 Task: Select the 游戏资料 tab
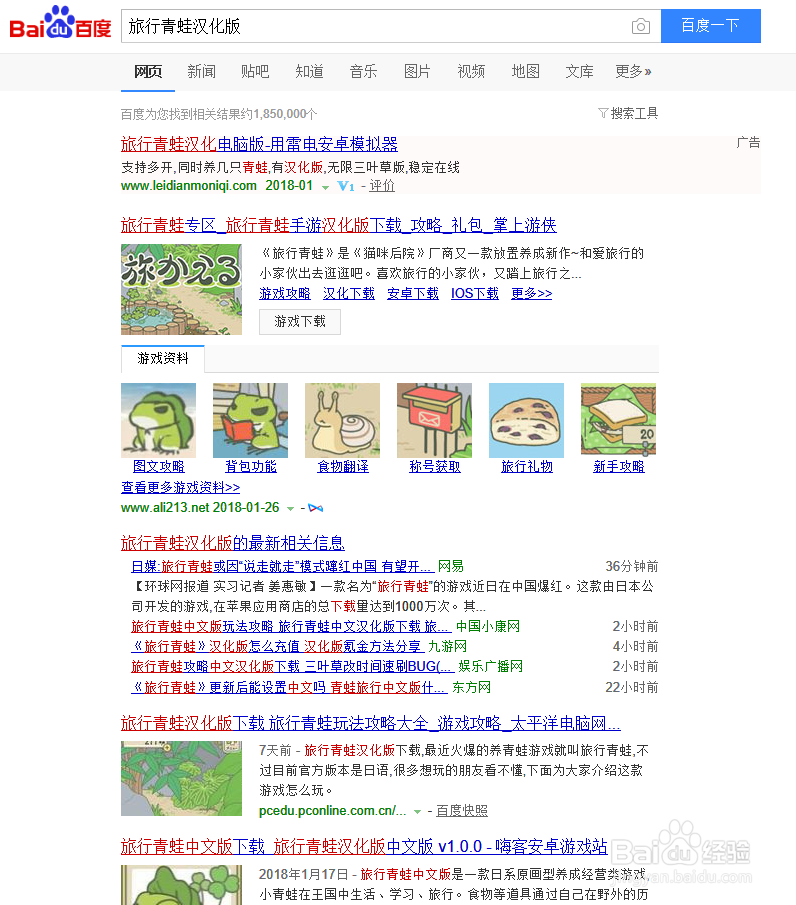[163, 358]
